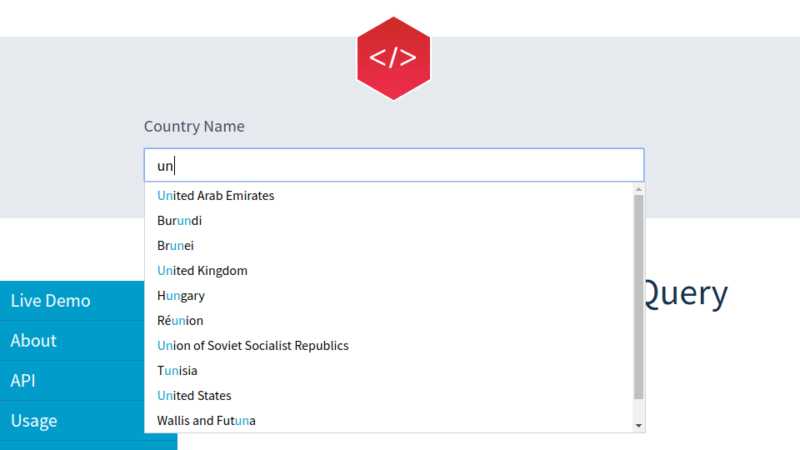Select United Kingdom suggestion
Image resolution: width=800 pixels, height=450 pixels.
203,271
